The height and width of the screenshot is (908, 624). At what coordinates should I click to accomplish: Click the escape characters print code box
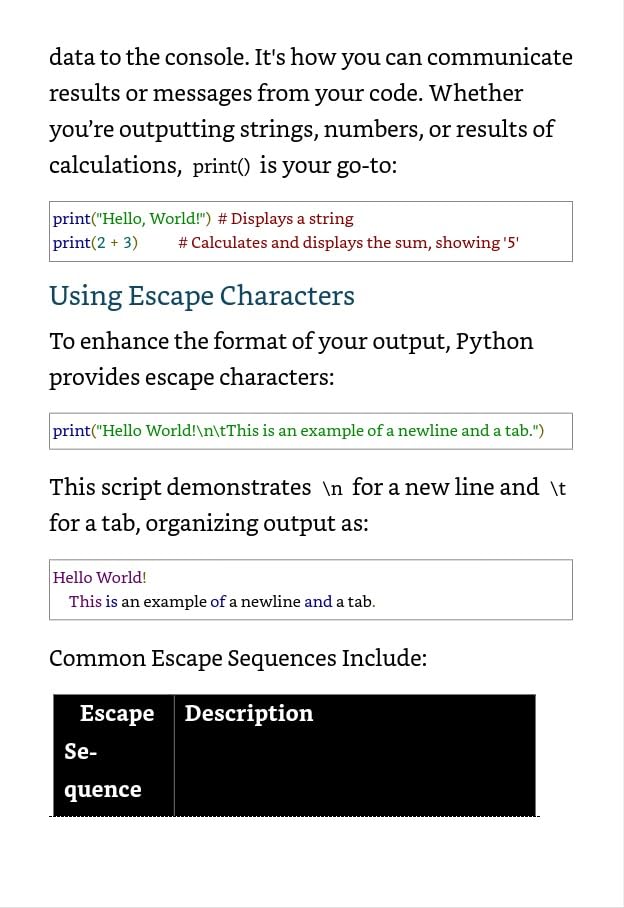(x=311, y=431)
